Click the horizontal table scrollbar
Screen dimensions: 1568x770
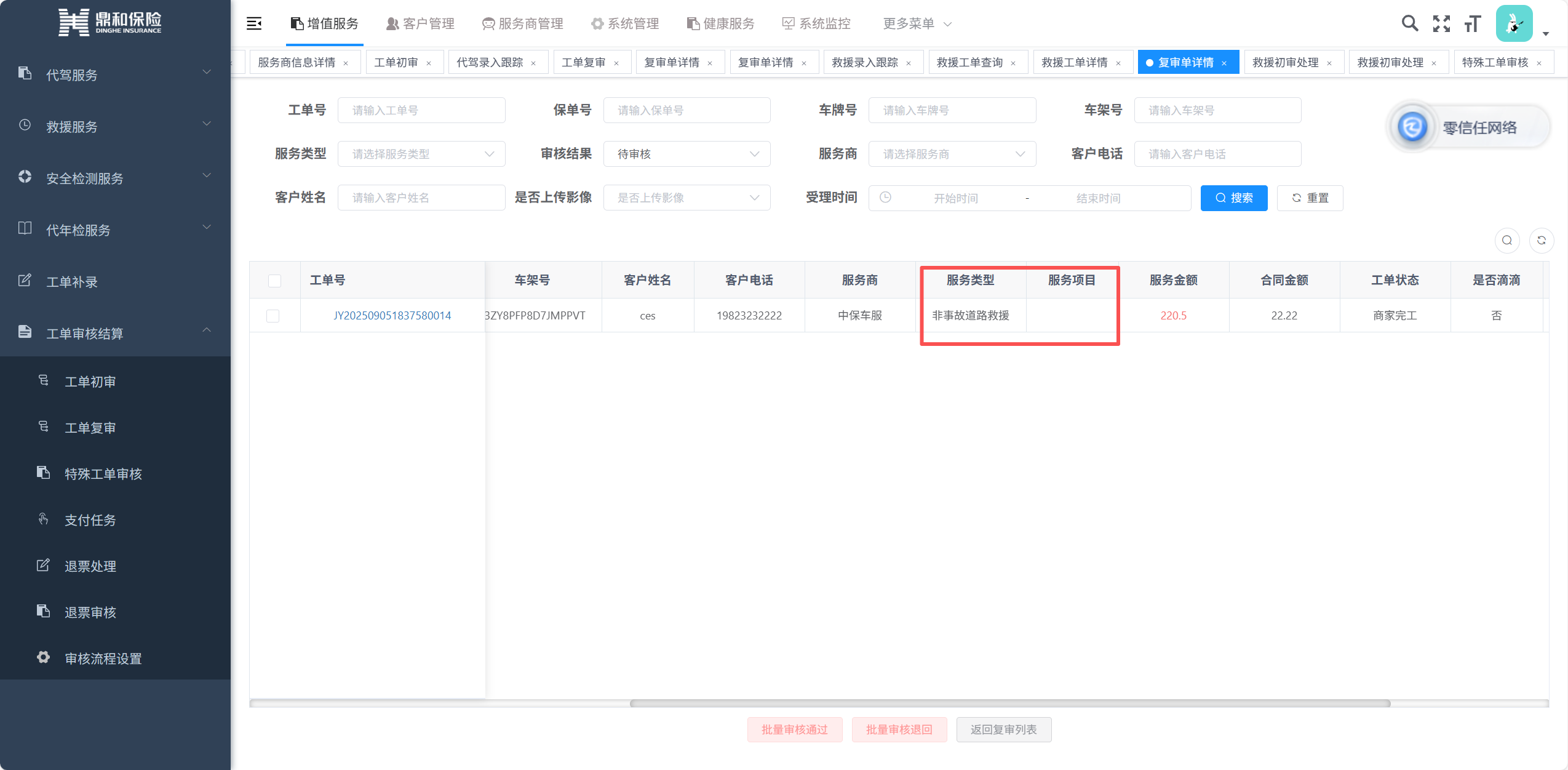click(x=1009, y=703)
